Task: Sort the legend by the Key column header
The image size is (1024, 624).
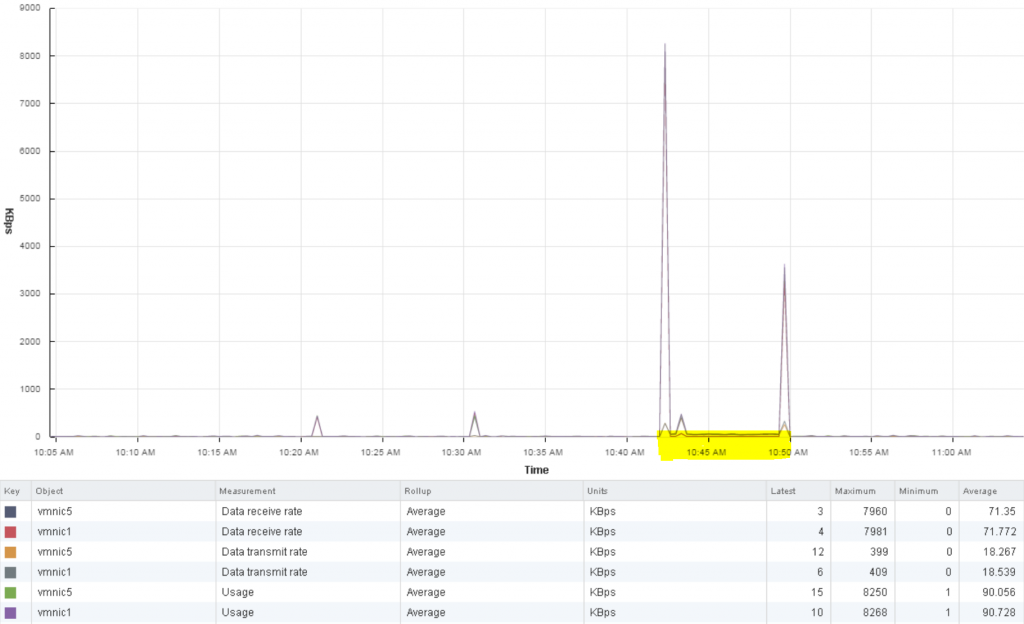Action: coord(12,491)
